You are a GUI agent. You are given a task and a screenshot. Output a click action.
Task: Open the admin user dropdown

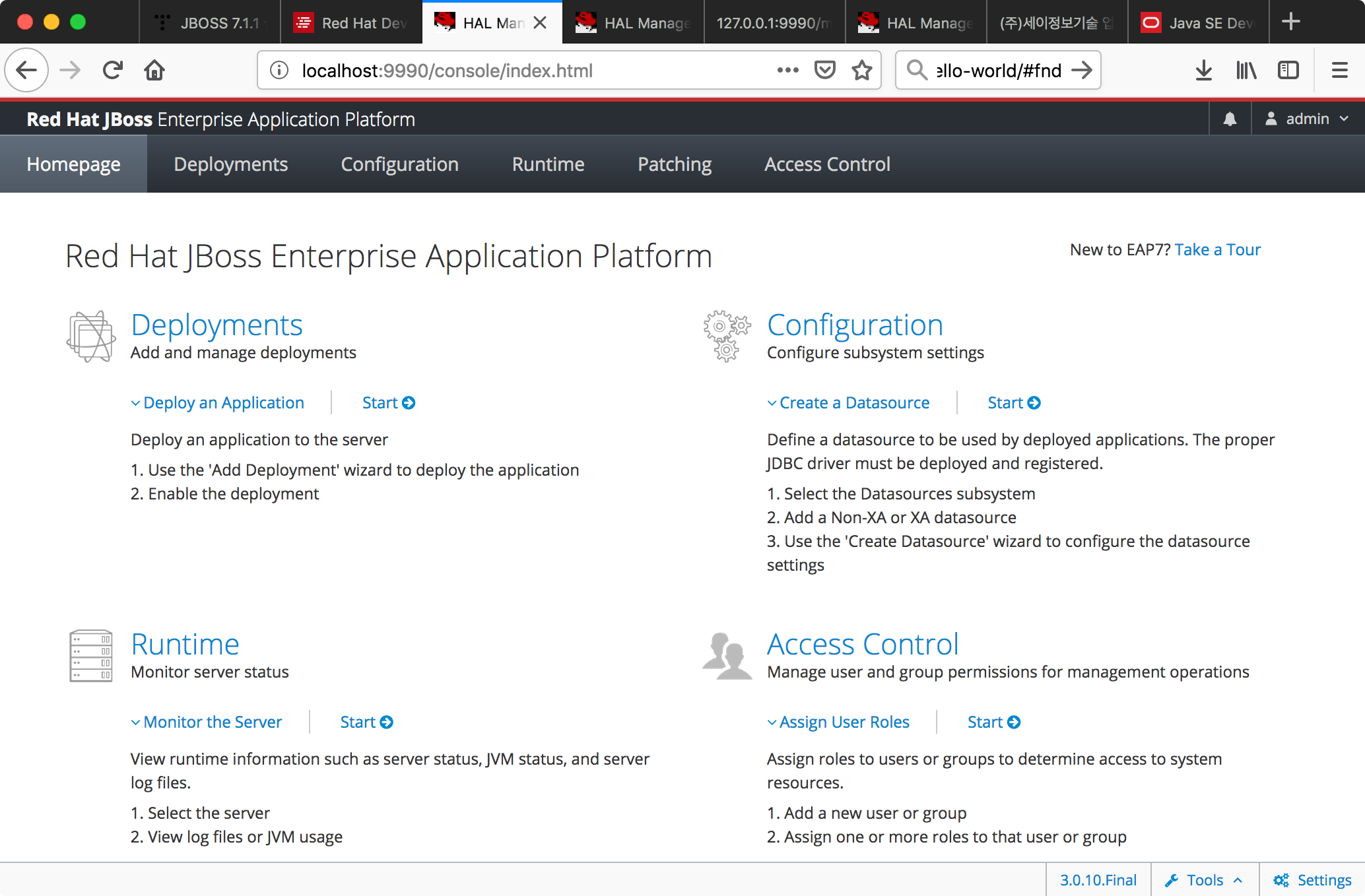(x=1307, y=119)
